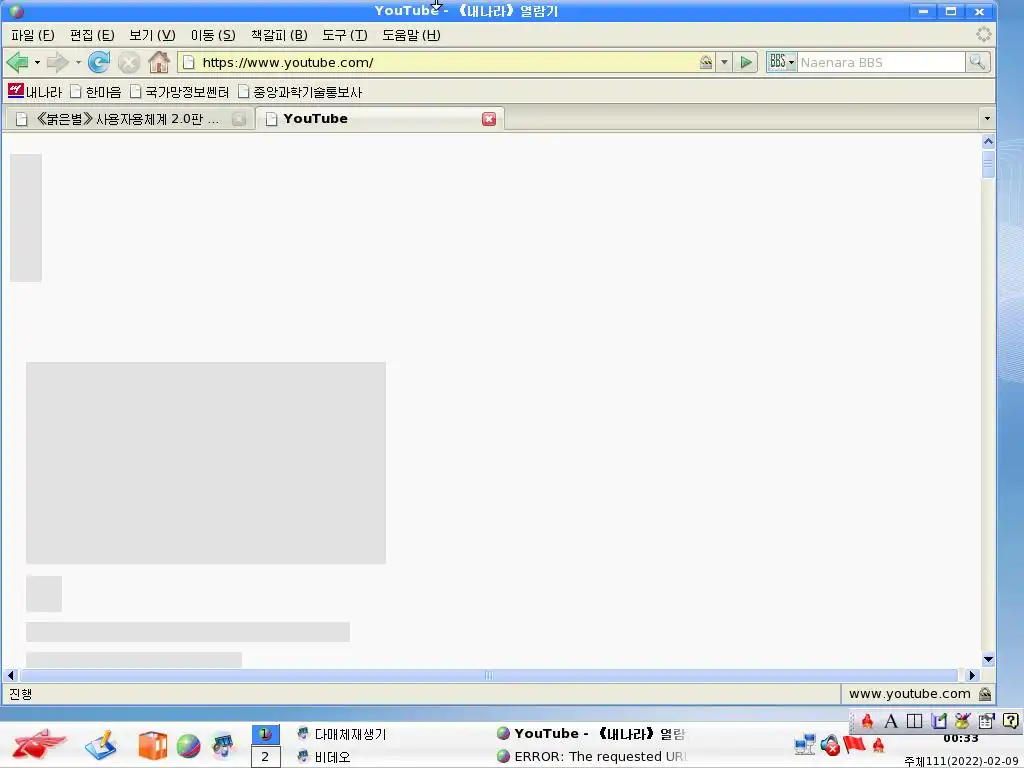Open the forward history dropdown arrow
This screenshot has width=1024, height=768.
(78, 63)
